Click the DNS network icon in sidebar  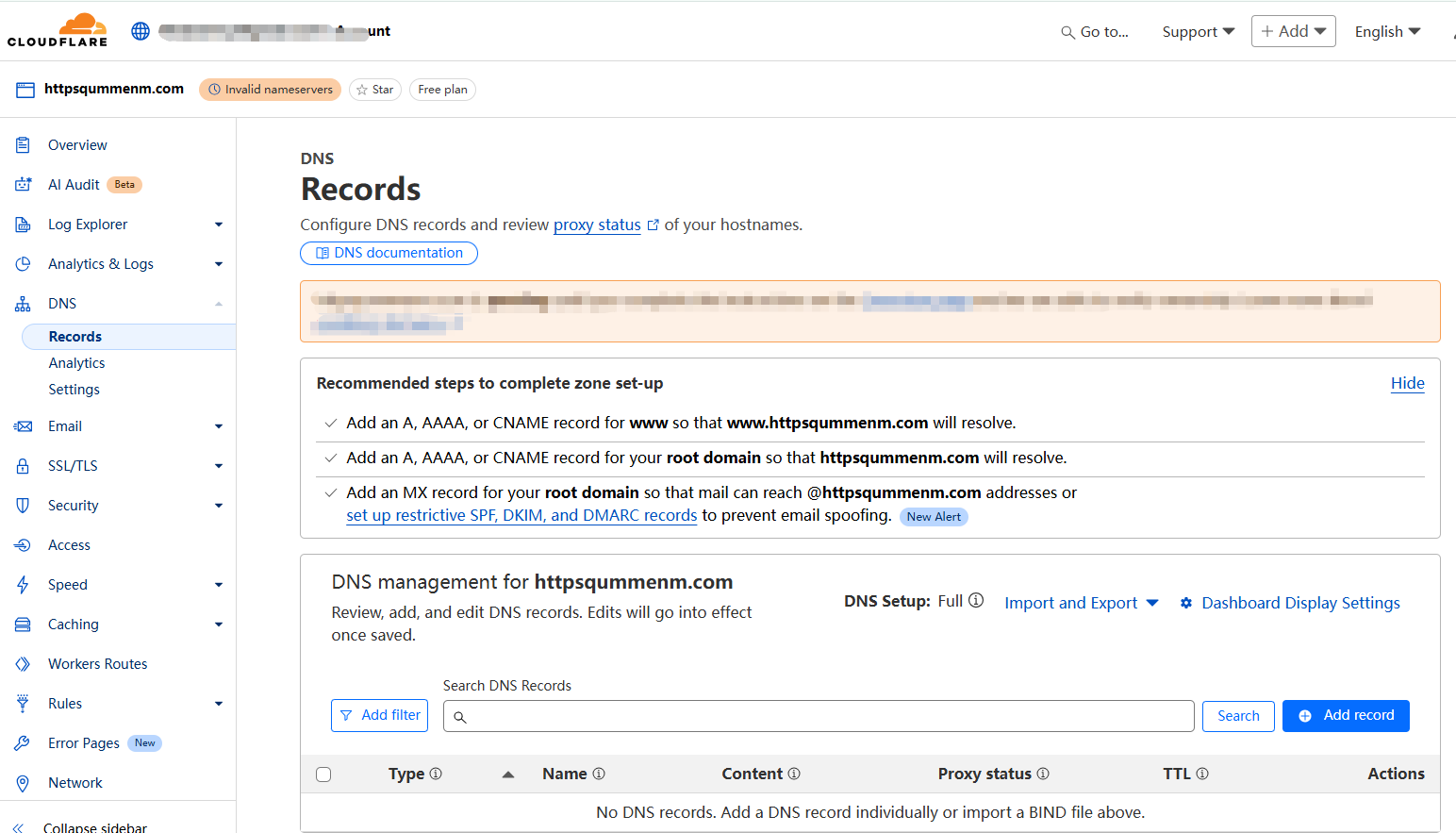23,304
